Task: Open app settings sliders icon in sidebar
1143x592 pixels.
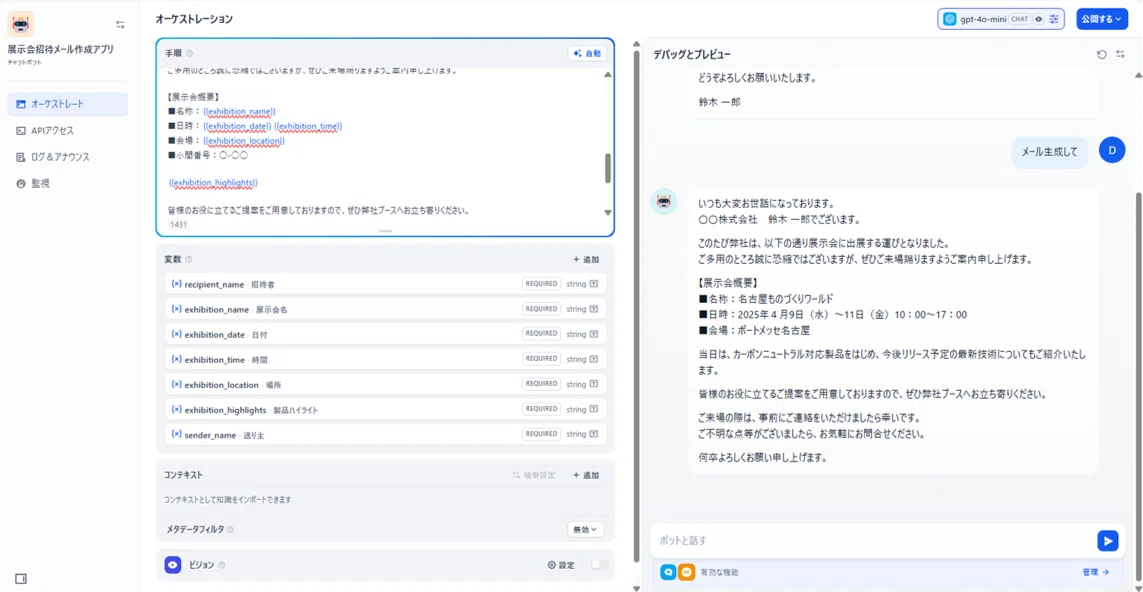Action: (120, 24)
